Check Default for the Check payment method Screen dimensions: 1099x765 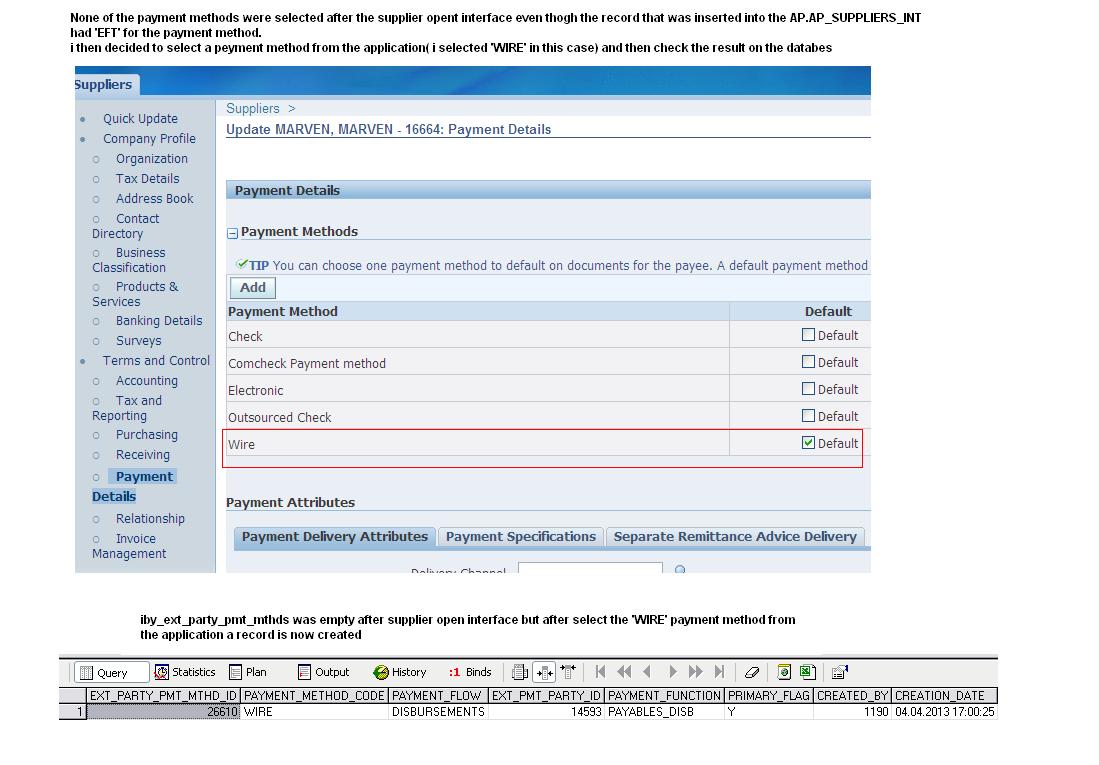[808, 335]
